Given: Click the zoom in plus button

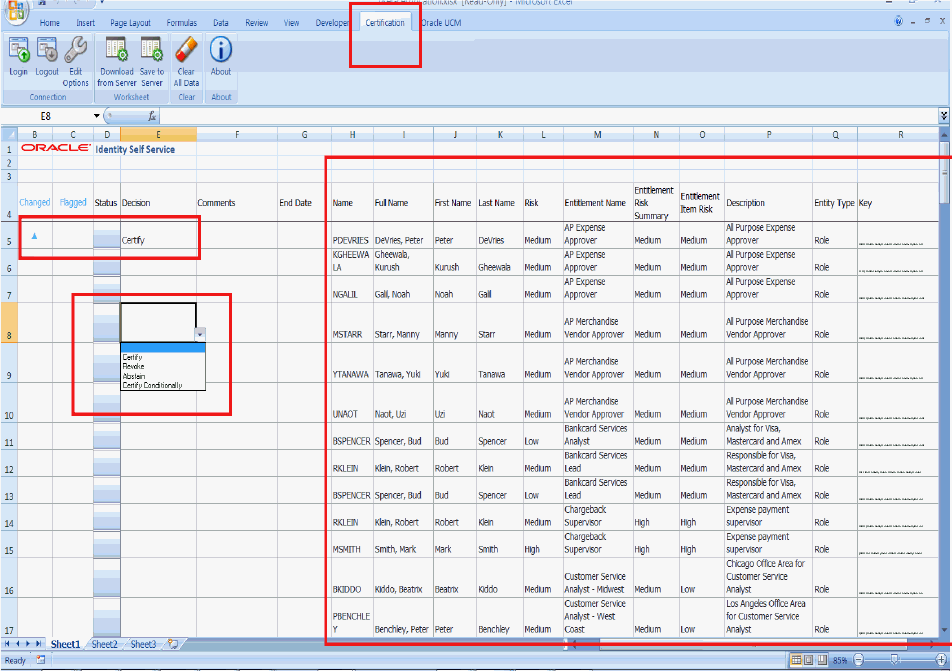Looking at the screenshot, I should point(941,660).
